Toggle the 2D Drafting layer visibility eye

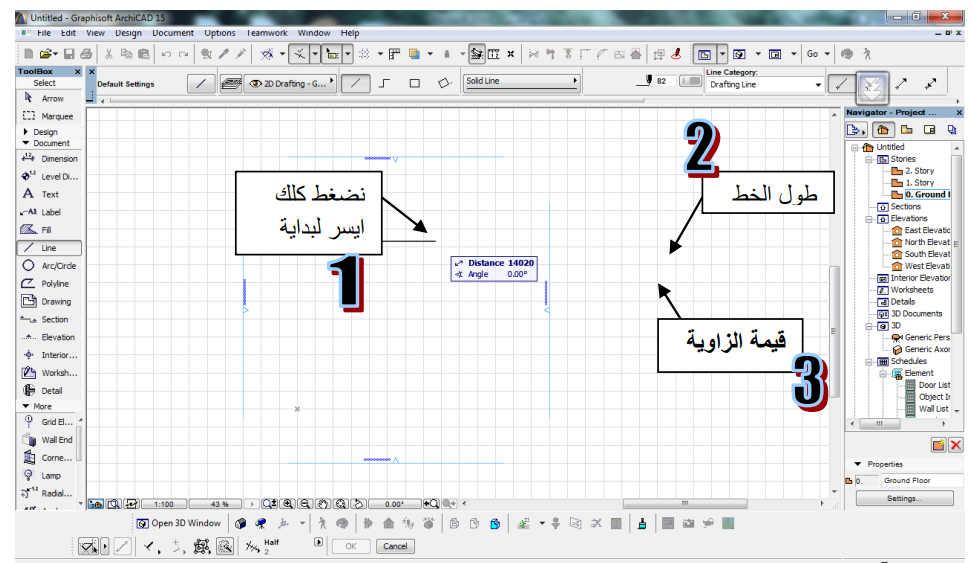click(x=256, y=84)
